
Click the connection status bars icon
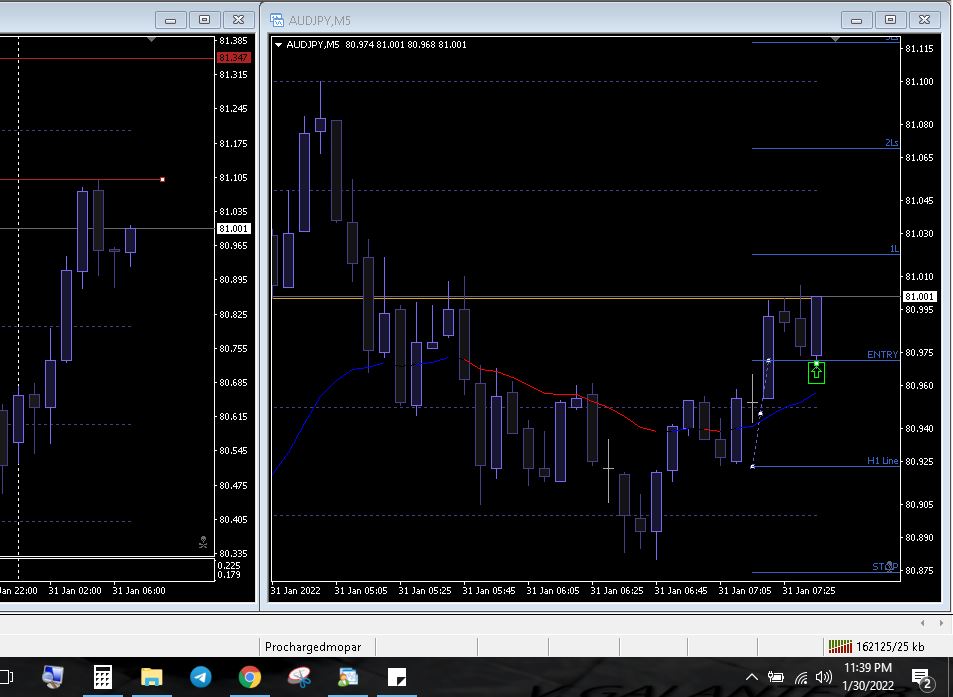(838, 646)
